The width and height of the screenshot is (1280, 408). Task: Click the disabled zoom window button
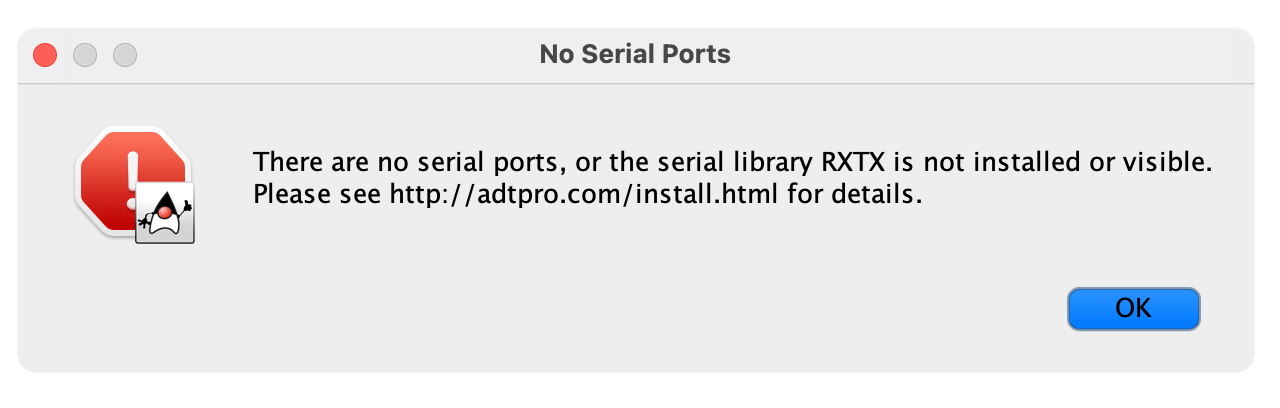(125, 55)
